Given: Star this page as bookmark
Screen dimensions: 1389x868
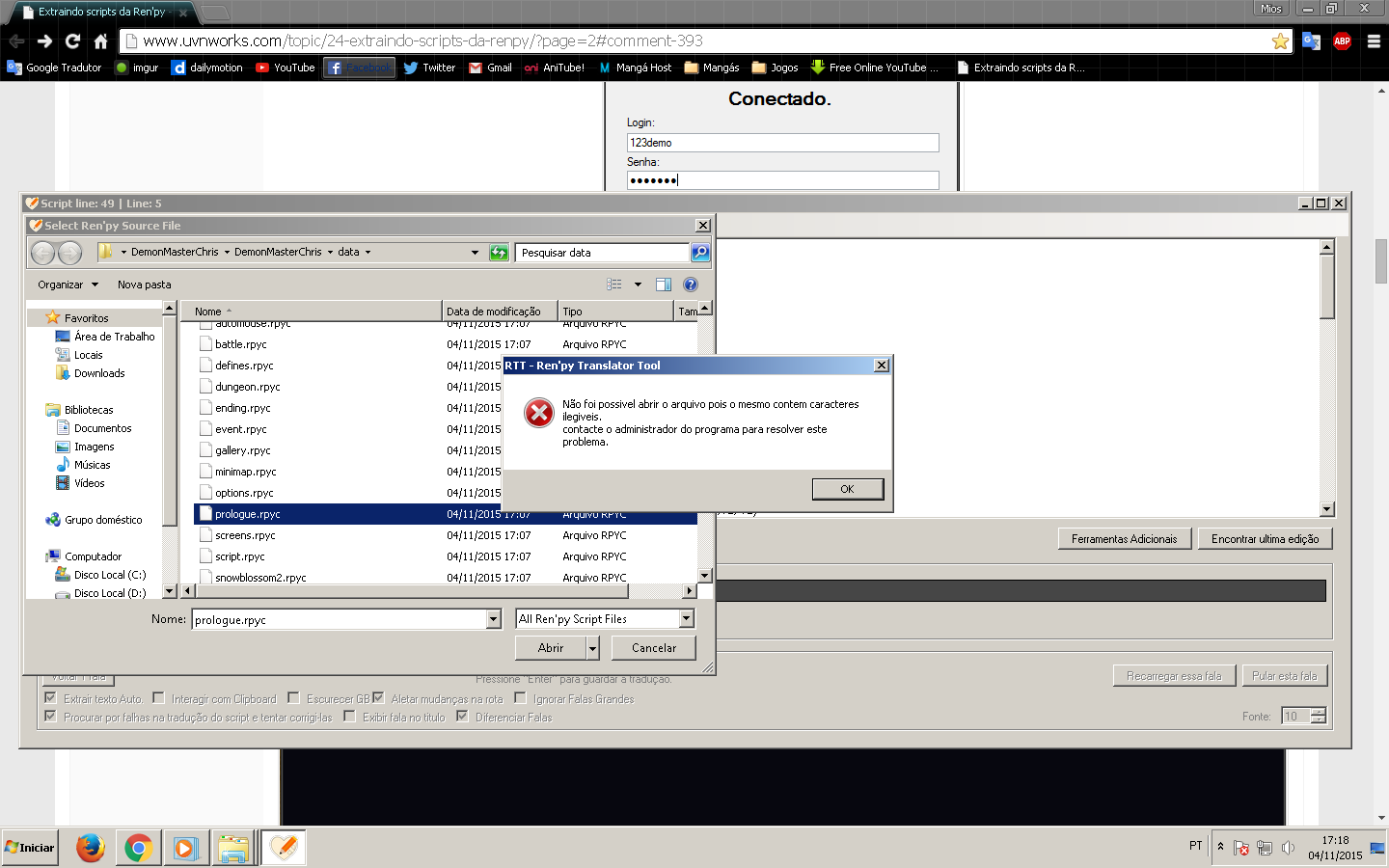Looking at the screenshot, I should (x=1280, y=41).
